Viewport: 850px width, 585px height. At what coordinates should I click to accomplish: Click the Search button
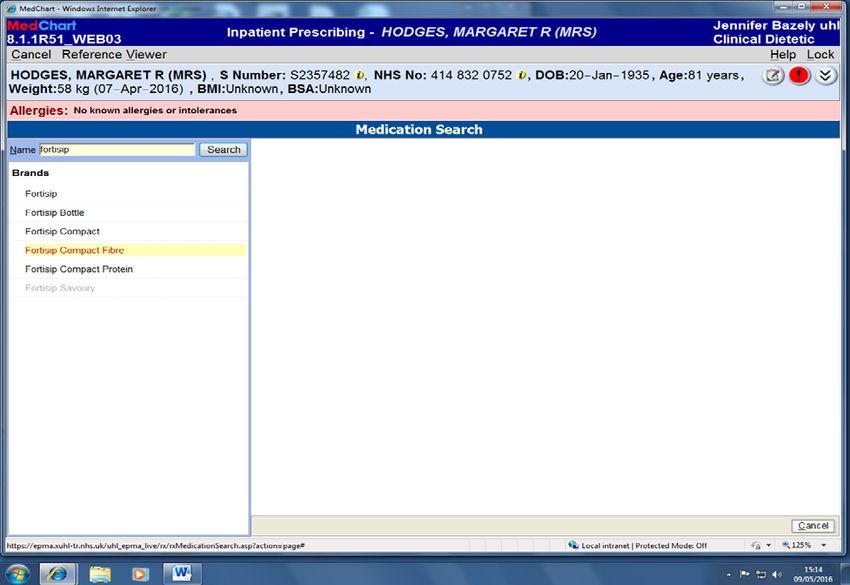[223, 150]
